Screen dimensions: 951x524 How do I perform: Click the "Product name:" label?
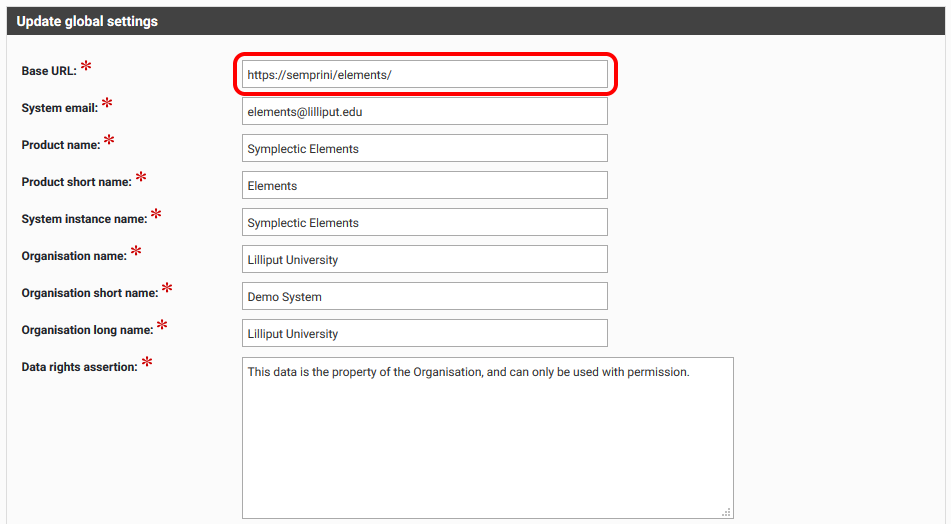tap(61, 145)
